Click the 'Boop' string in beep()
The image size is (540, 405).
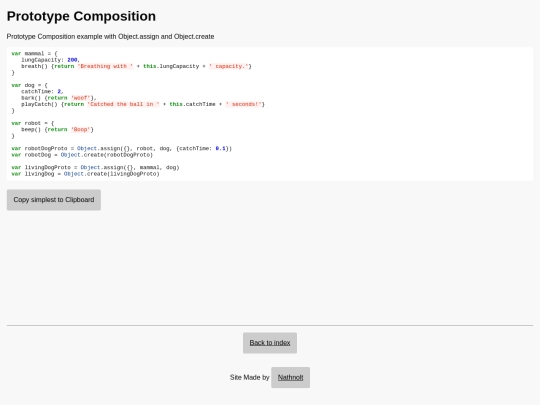tap(81, 129)
